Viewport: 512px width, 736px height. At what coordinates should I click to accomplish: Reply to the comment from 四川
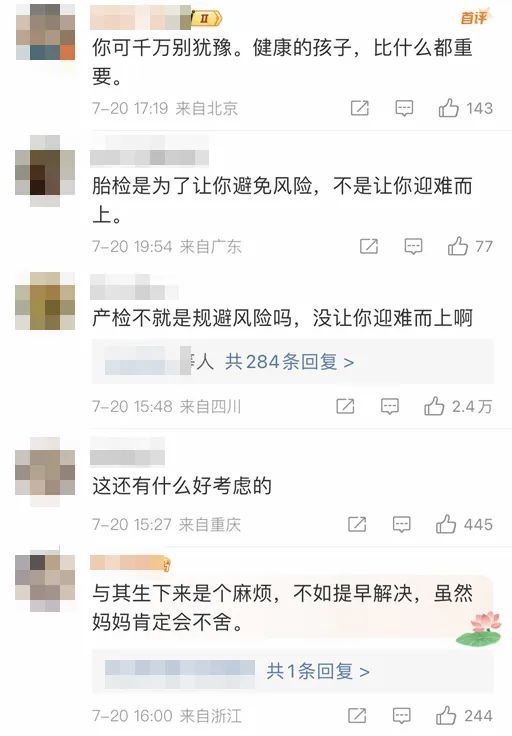point(390,406)
